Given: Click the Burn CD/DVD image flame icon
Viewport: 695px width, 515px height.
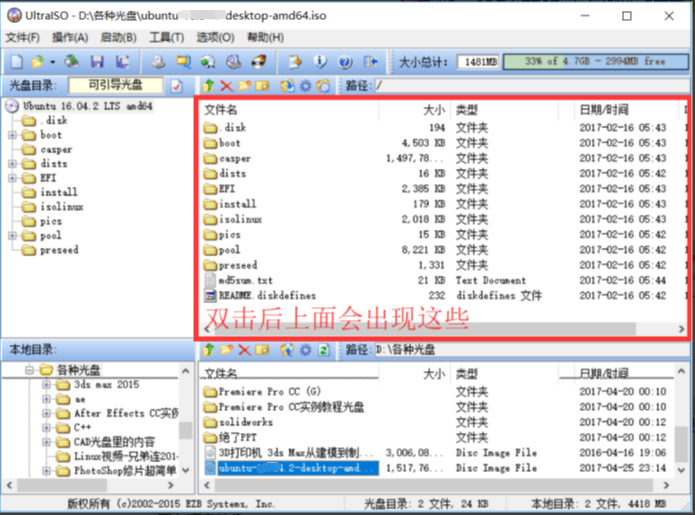Looking at the screenshot, I should [259, 62].
